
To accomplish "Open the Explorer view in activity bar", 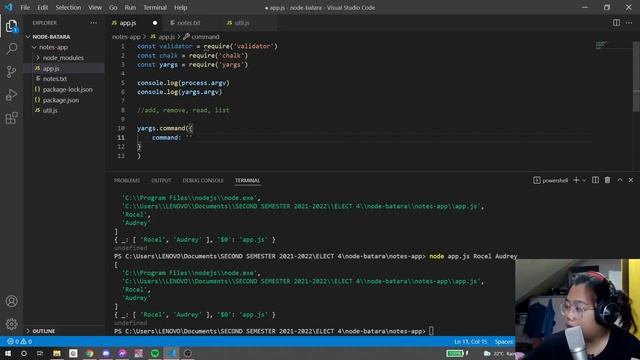I will pyautogui.click(x=11, y=27).
